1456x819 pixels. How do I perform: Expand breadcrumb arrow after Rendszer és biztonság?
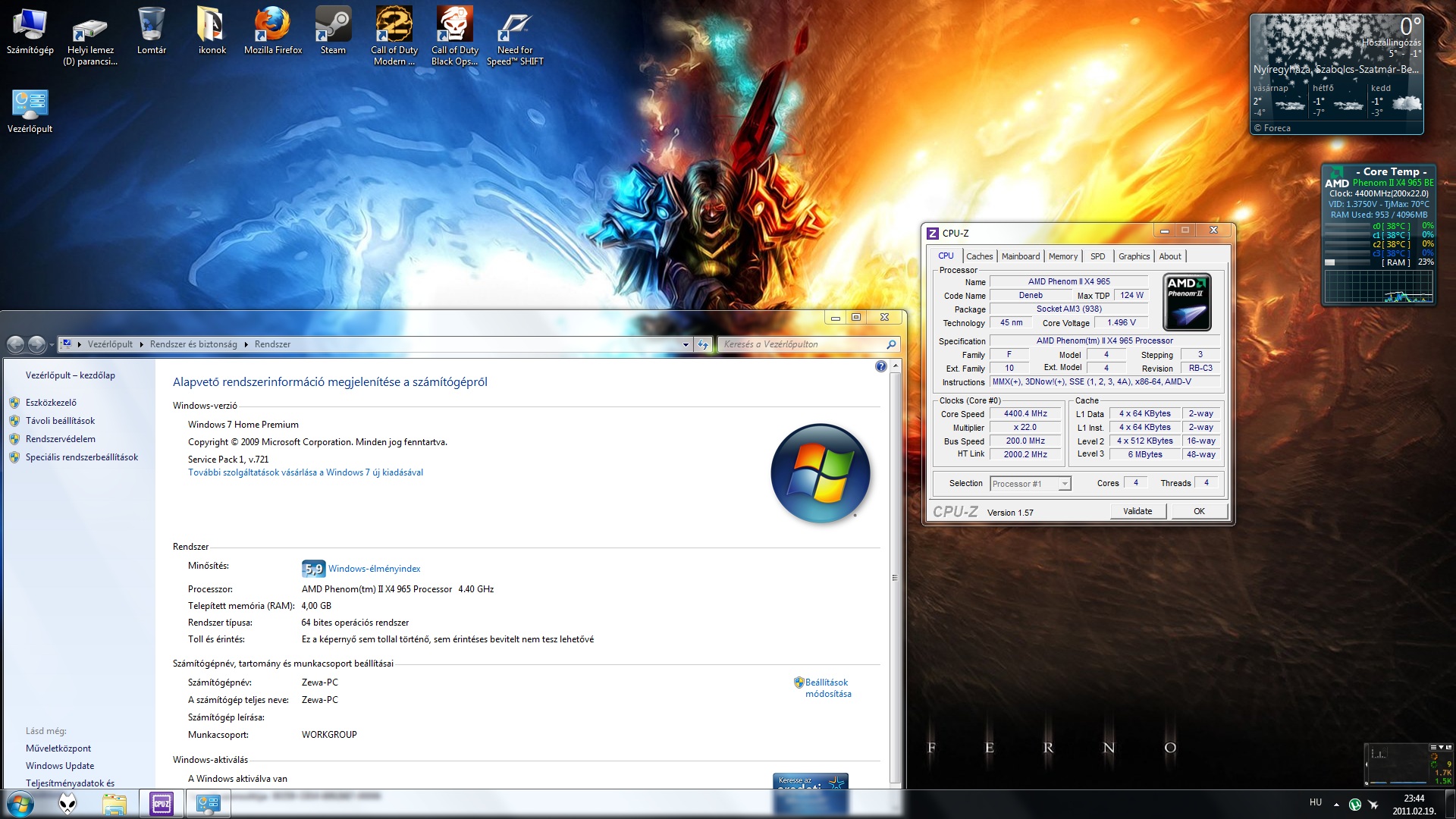tap(246, 344)
